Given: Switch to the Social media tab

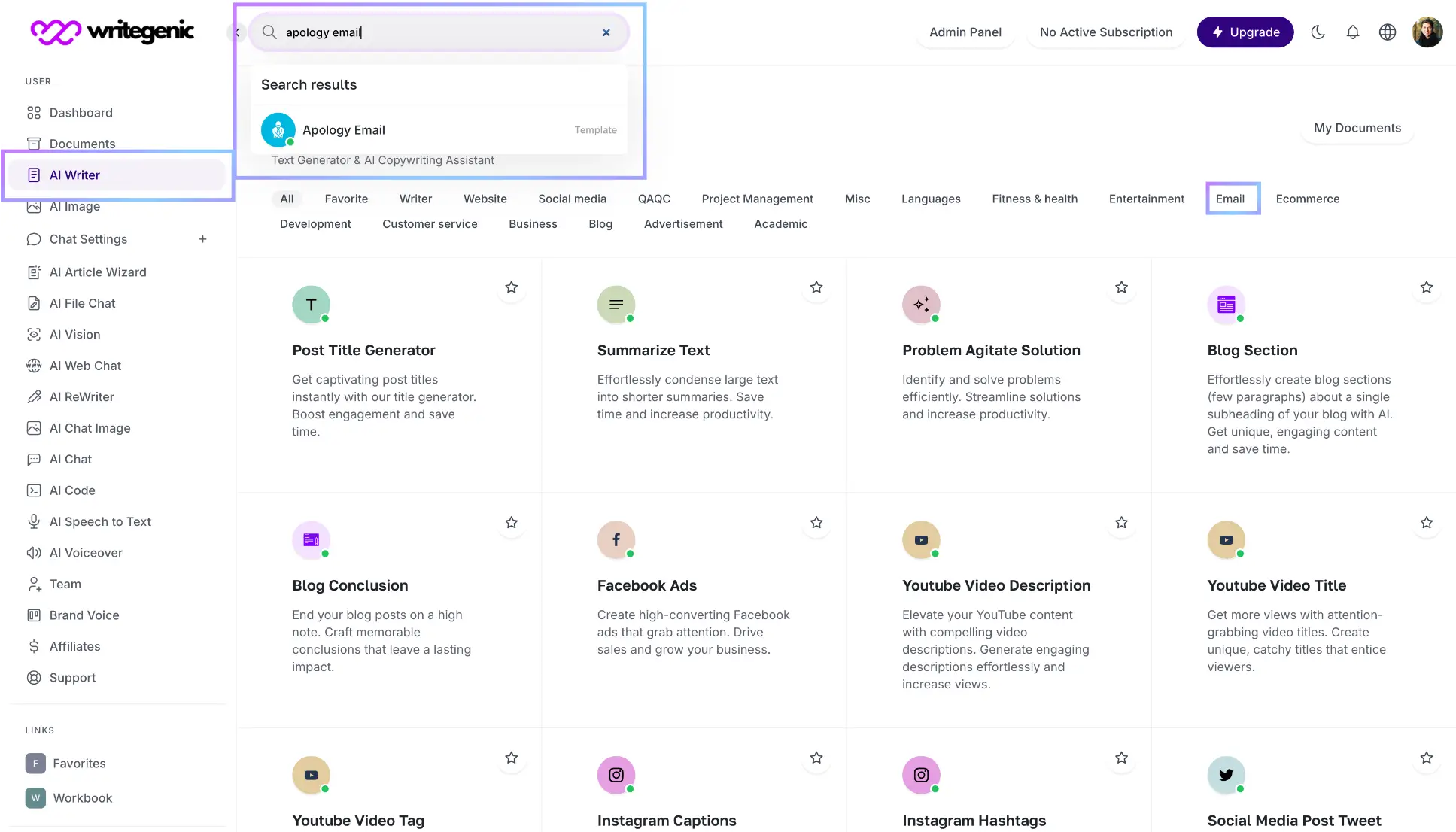Looking at the screenshot, I should coord(572,198).
